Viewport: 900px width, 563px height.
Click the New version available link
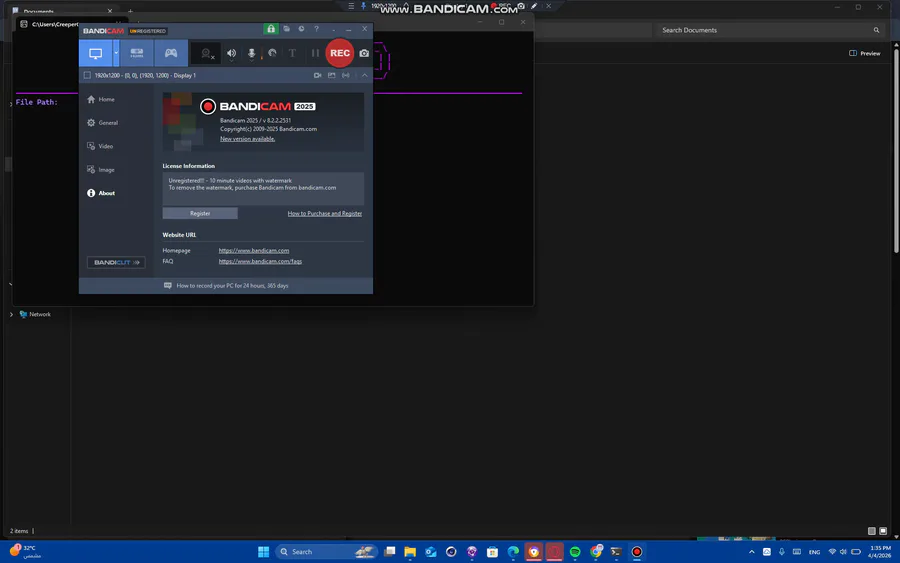click(x=247, y=139)
